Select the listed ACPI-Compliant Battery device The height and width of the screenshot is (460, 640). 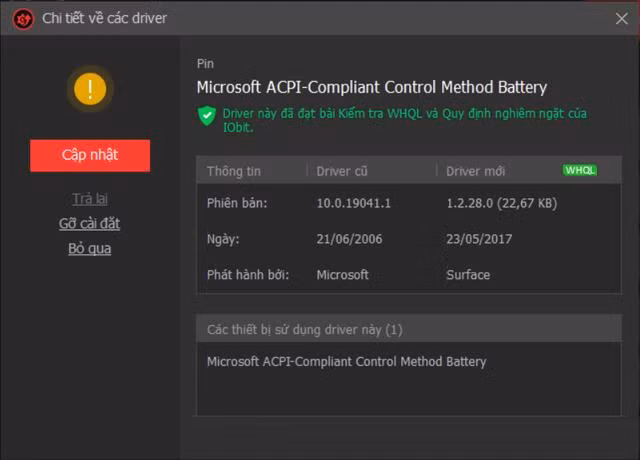347,362
